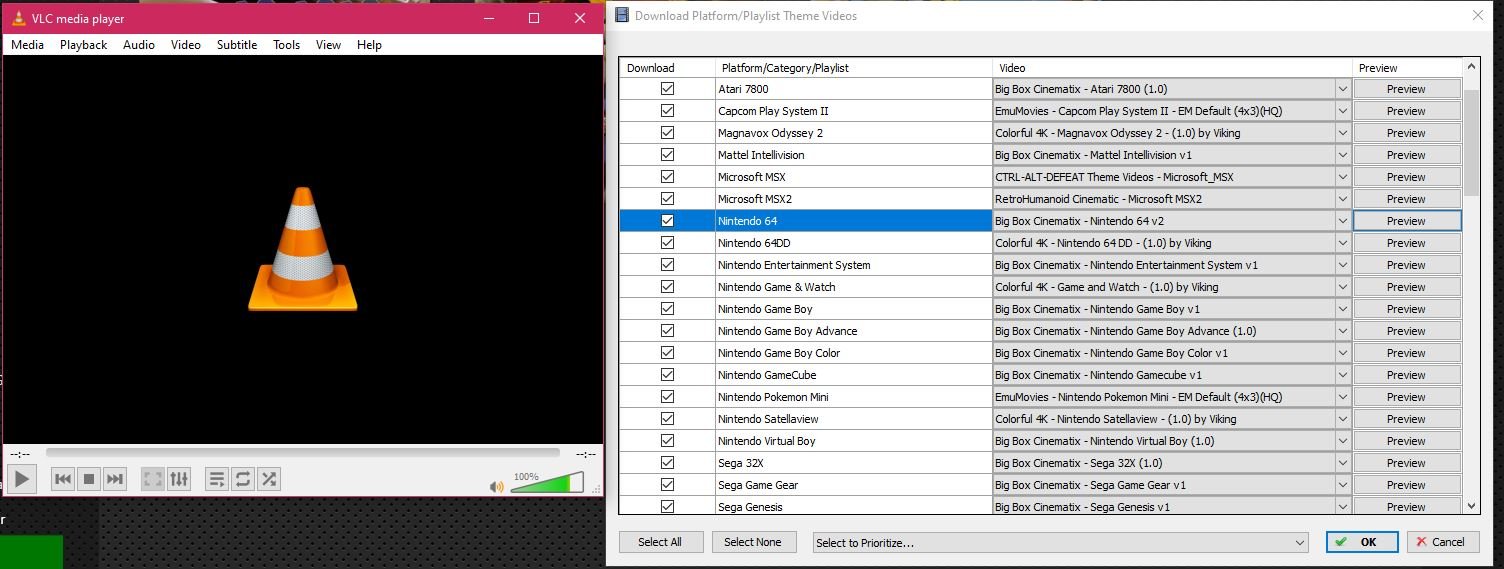This screenshot has height=569, width=1504.
Task: Uncheck download for Atari 7800
Action: (x=667, y=89)
